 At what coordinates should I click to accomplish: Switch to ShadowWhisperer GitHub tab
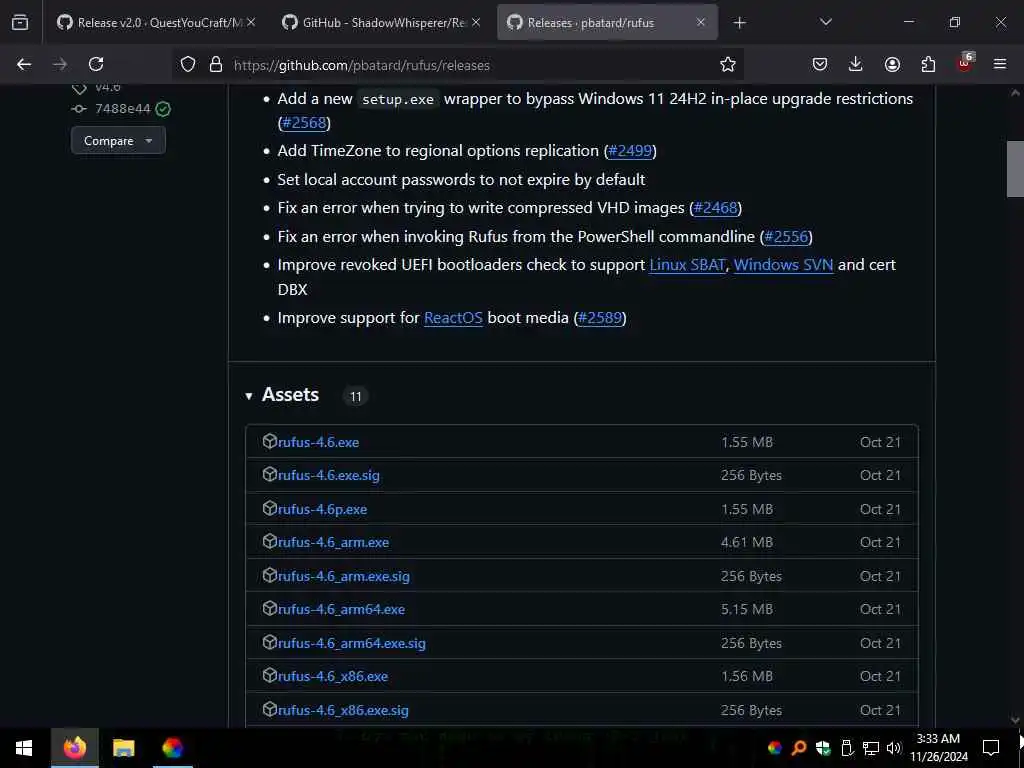point(382,22)
